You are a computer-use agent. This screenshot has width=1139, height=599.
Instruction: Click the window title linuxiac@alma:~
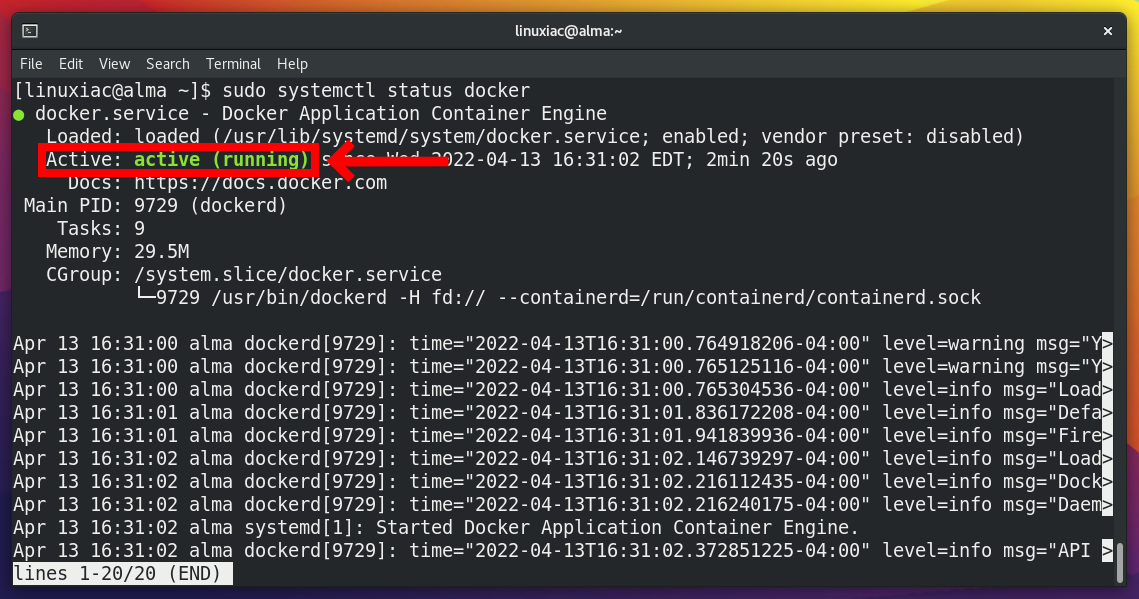click(x=569, y=30)
